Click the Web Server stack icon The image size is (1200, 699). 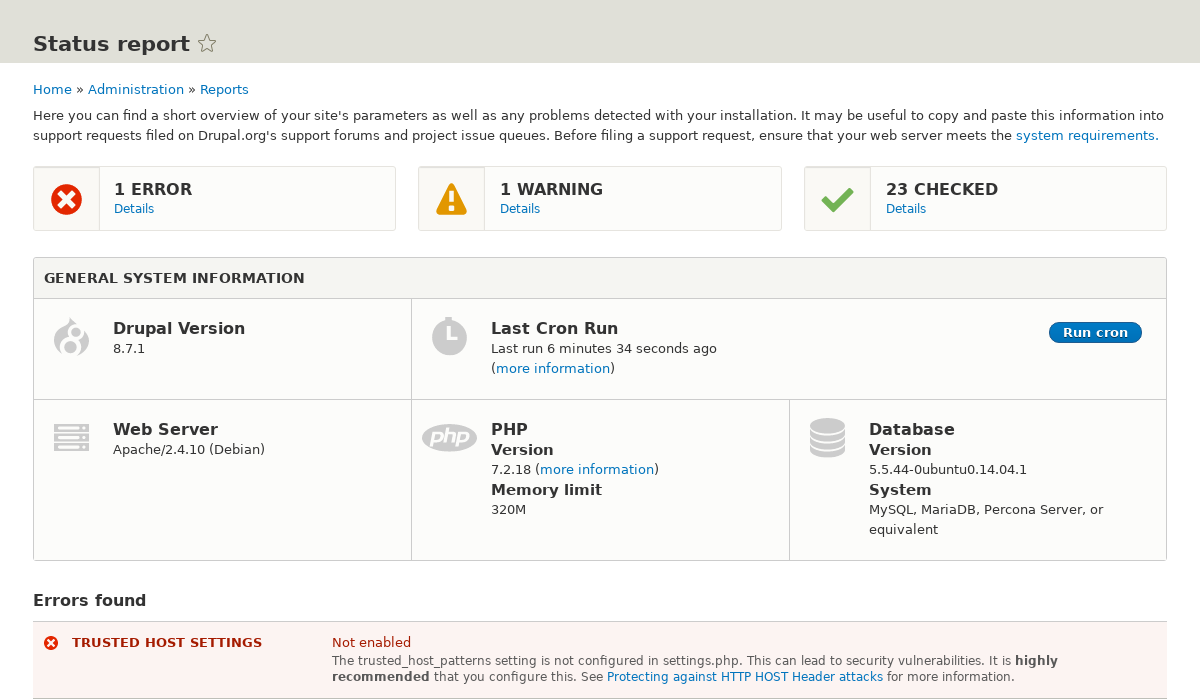(x=72, y=437)
